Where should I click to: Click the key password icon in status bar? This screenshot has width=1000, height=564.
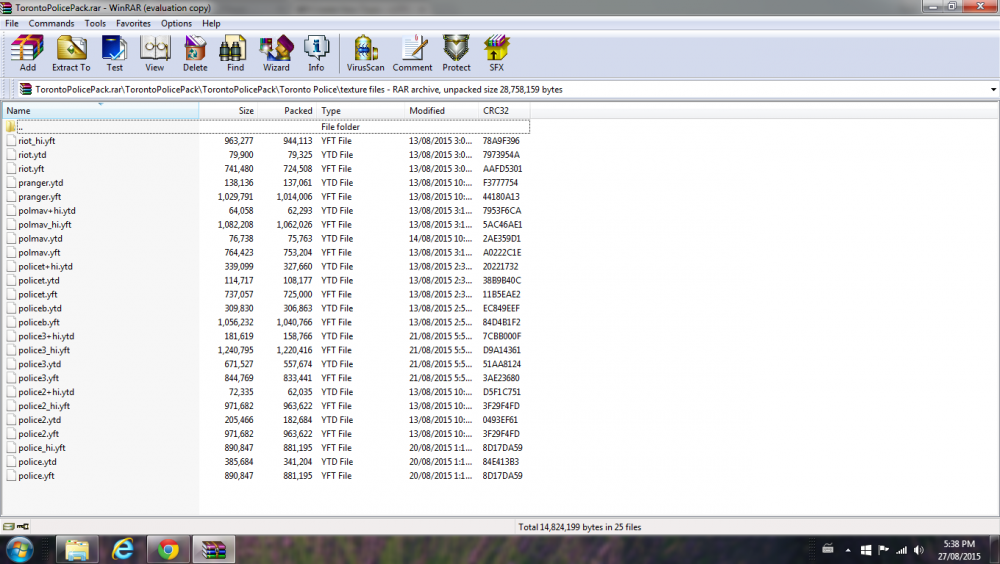click(23, 527)
